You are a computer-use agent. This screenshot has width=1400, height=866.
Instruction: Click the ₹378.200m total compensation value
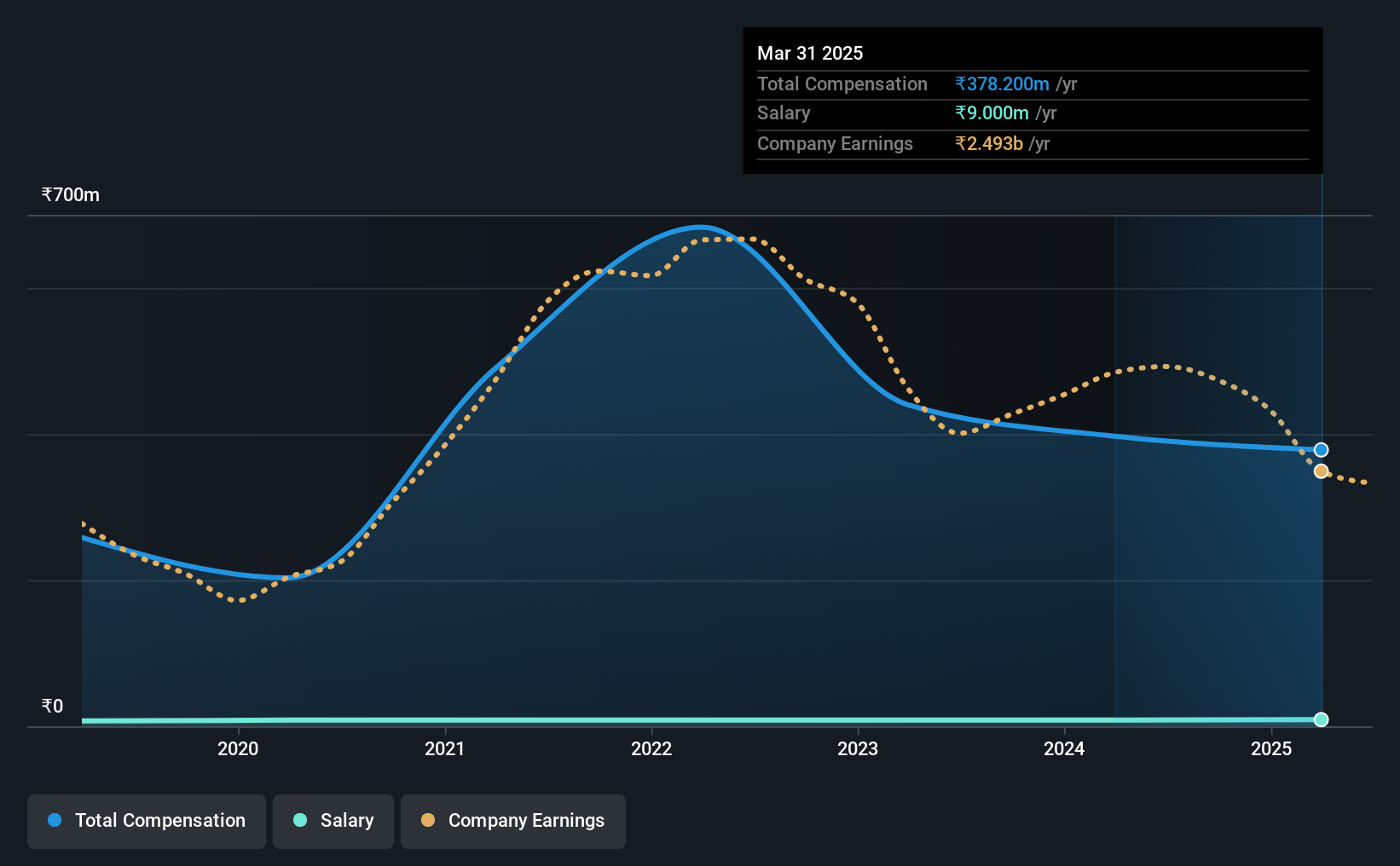coord(1002,84)
